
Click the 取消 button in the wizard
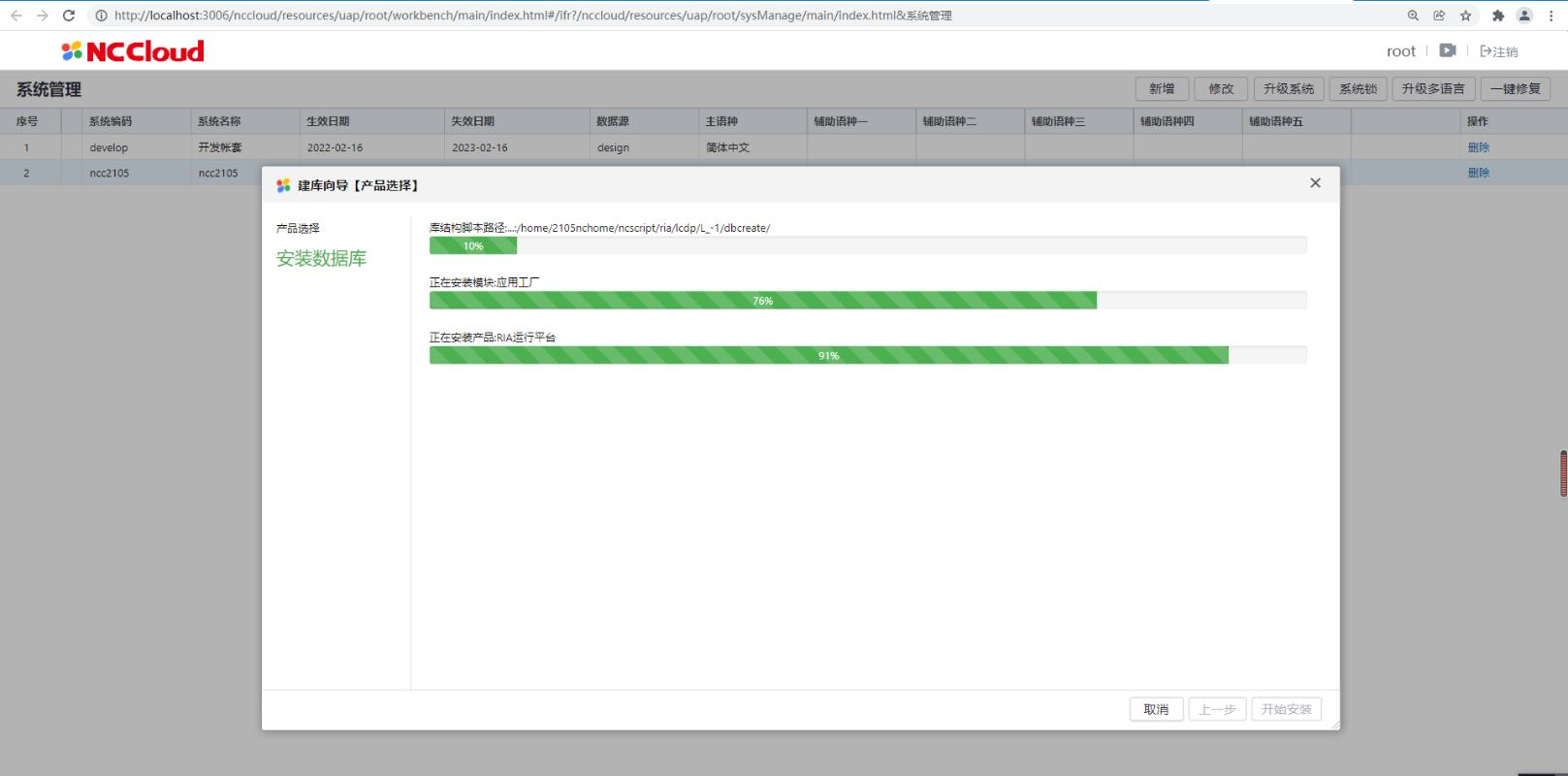pyautogui.click(x=1156, y=709)
